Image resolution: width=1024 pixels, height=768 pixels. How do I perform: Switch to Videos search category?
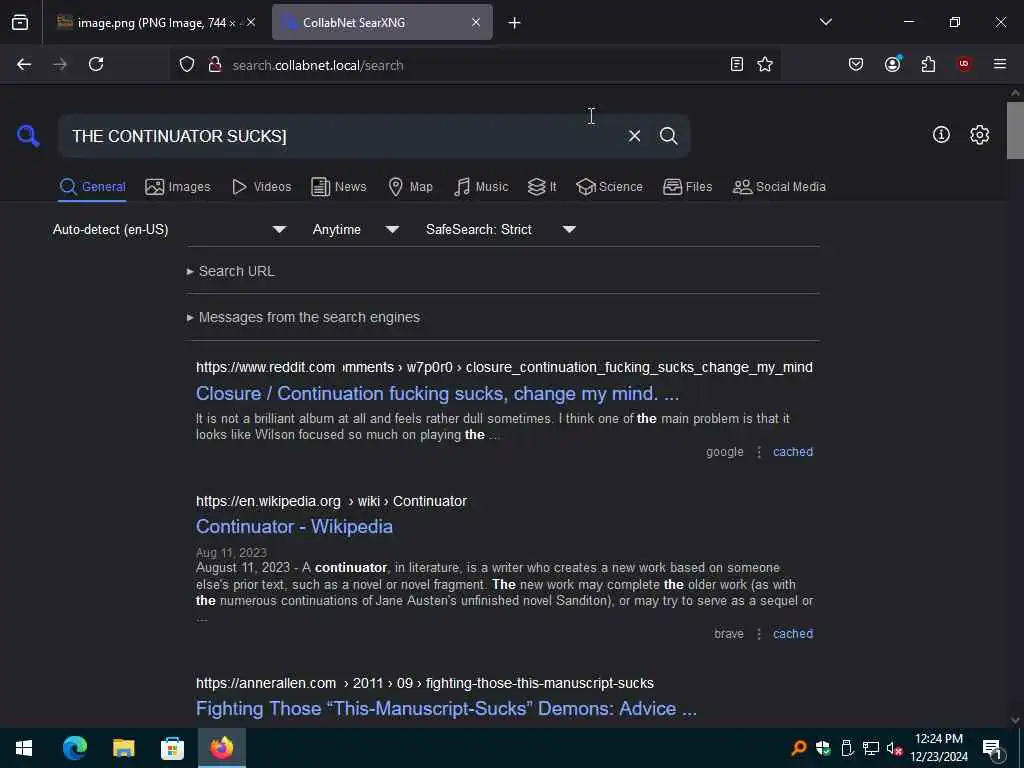pos(261,187)
